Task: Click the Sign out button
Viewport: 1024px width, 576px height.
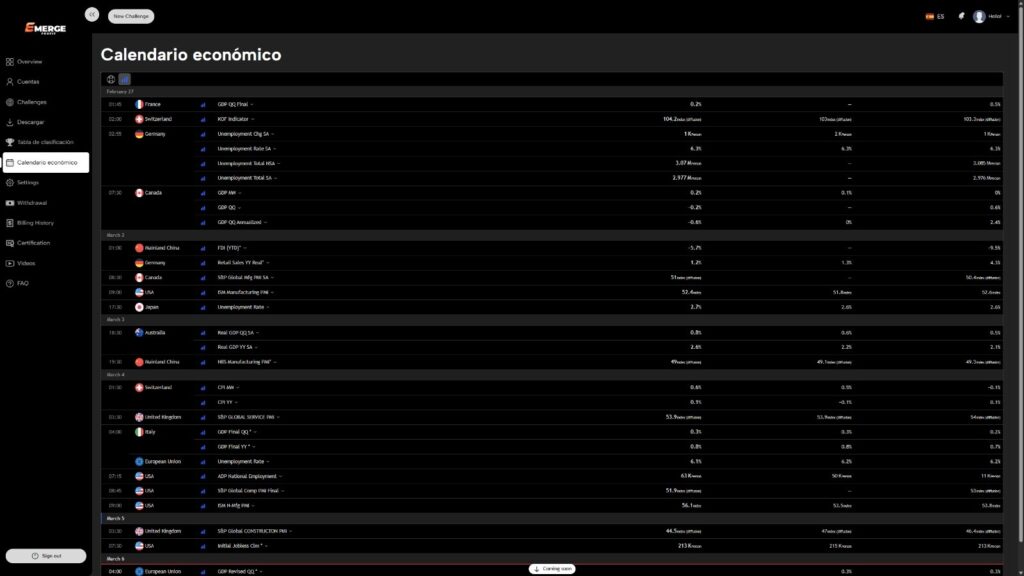Action: click(46, 555)
